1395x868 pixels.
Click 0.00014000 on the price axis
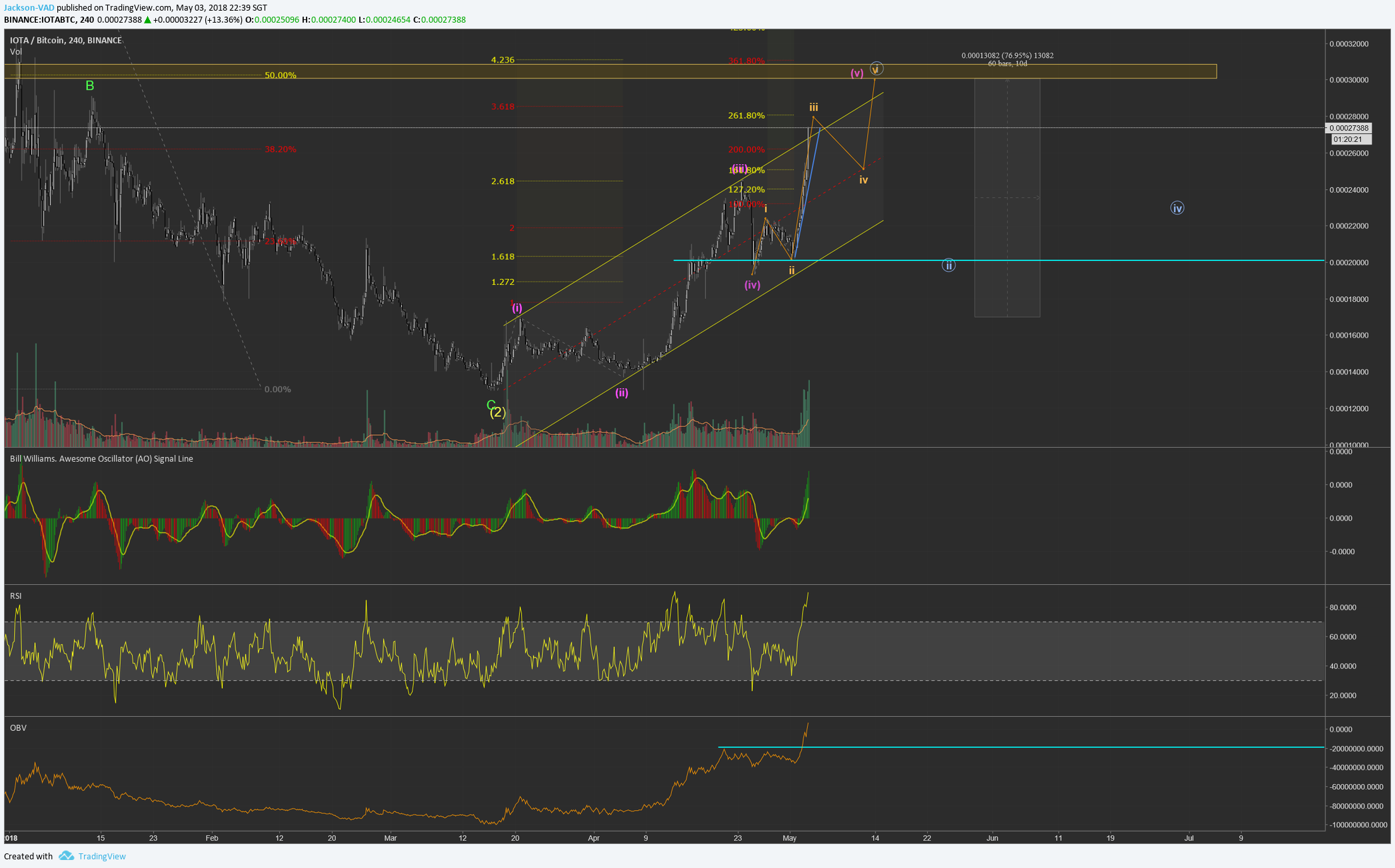pos(1348,372)
